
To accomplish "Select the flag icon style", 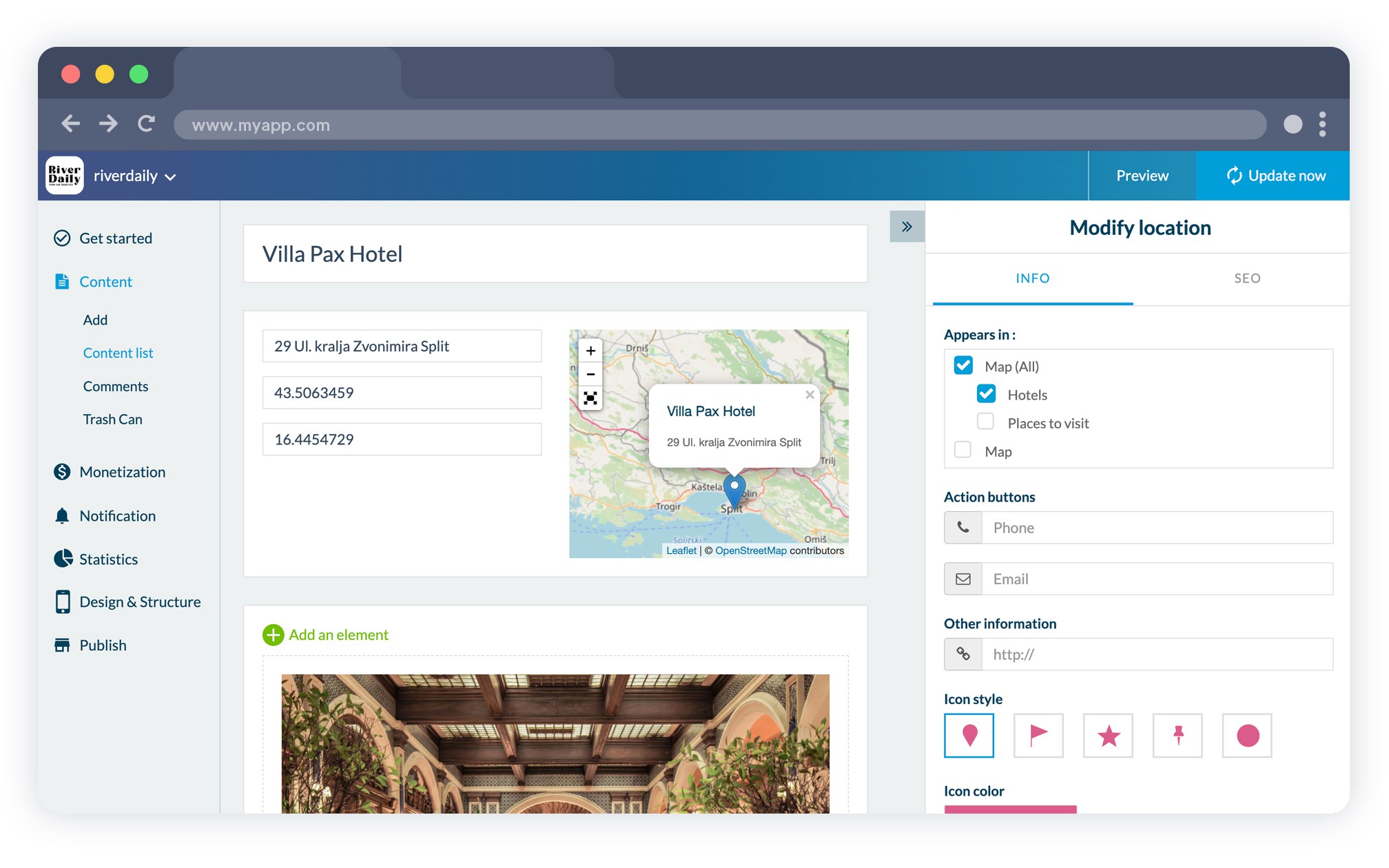I will (x=1038, y=735).
